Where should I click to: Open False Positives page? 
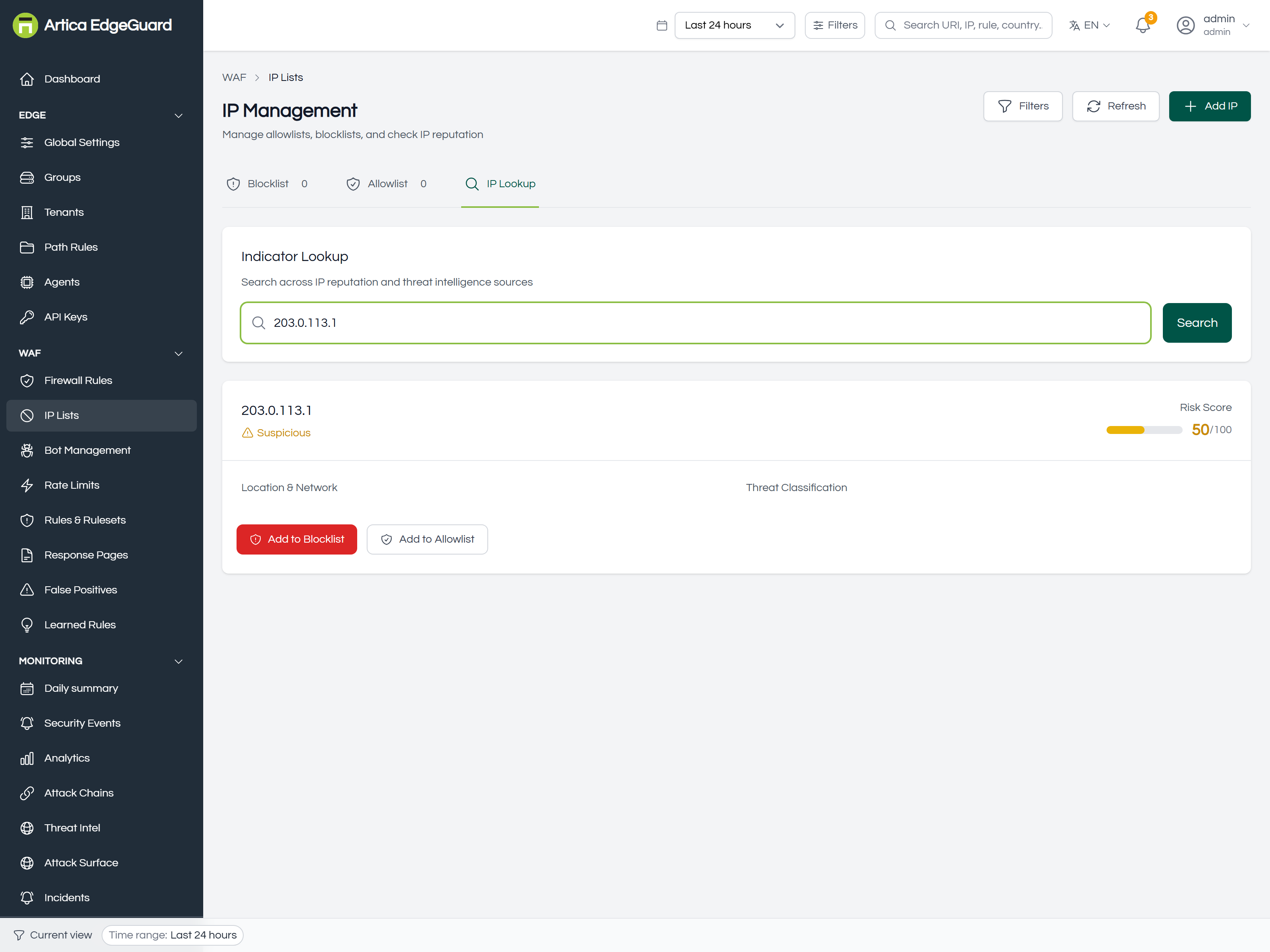coord(101,591)
